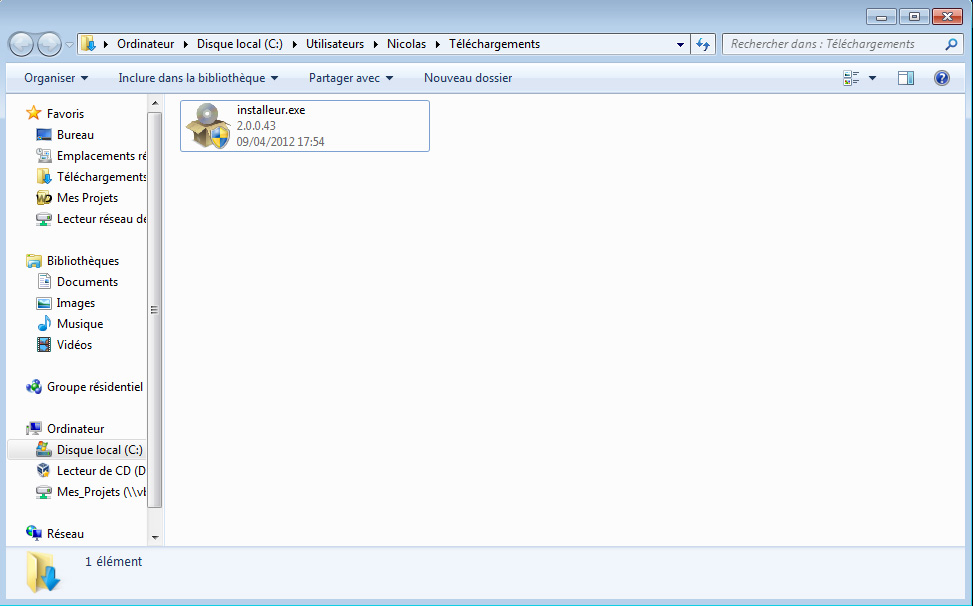Open Emplacements récents in Favoris

click(x=101, y=156)
